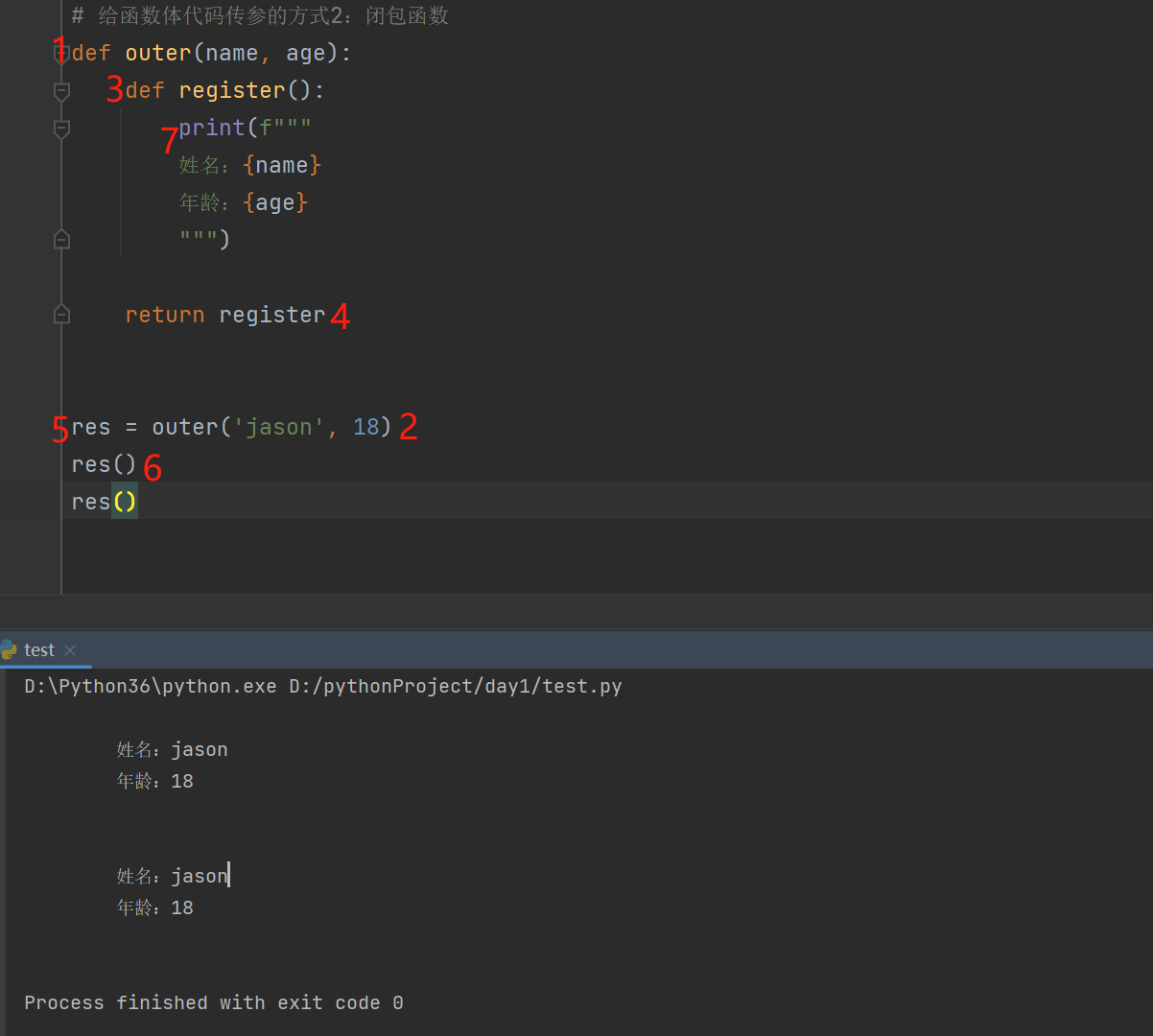Click the console command path D:\Python36\python.exe line
This screenshot has width=1153, height=1036.
point(323,686)
